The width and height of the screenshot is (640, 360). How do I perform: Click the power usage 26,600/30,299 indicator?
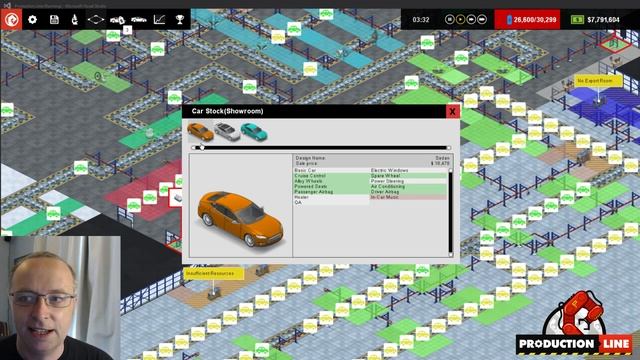click(527, 20)
